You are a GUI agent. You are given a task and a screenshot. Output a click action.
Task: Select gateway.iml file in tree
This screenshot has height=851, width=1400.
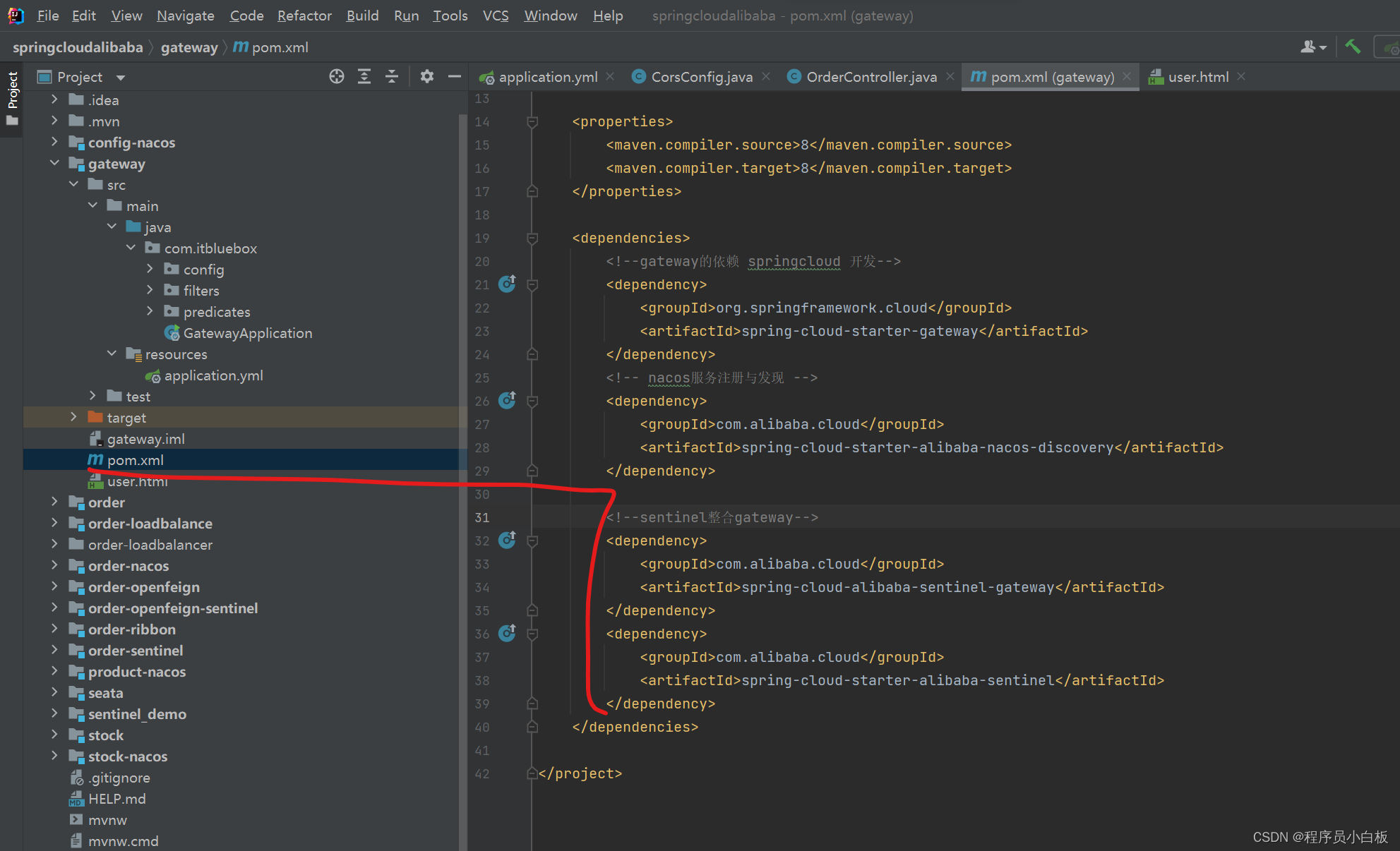point(145,439)
